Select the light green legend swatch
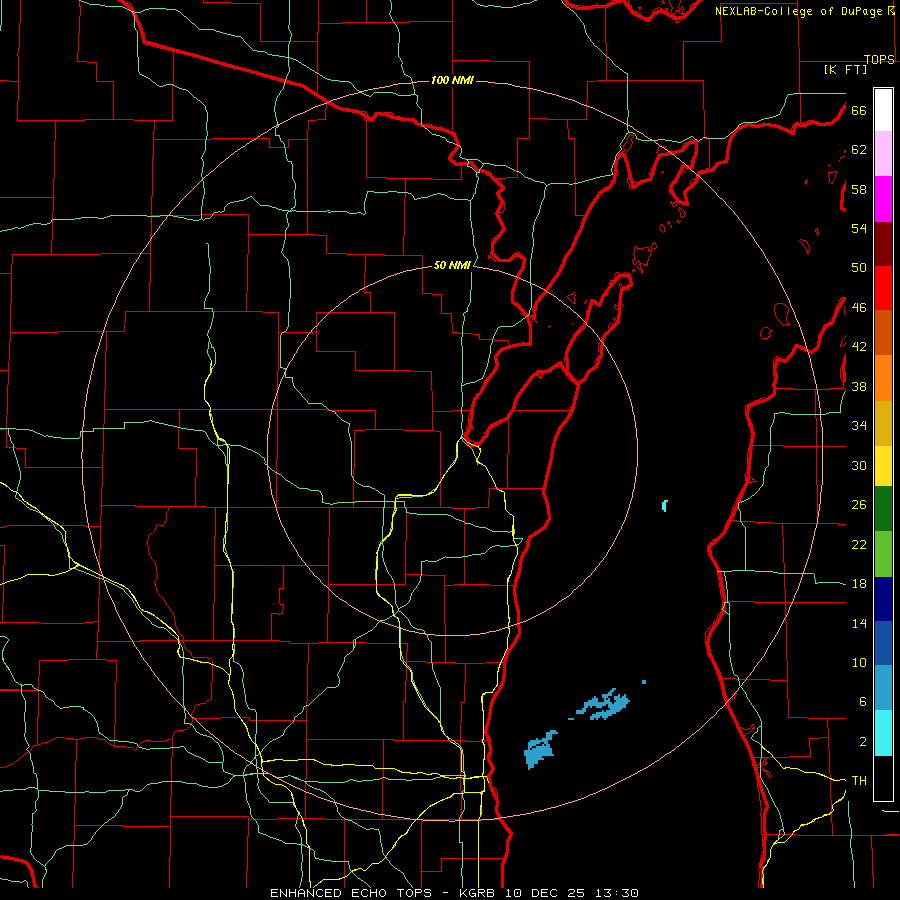 coord(883,554)
